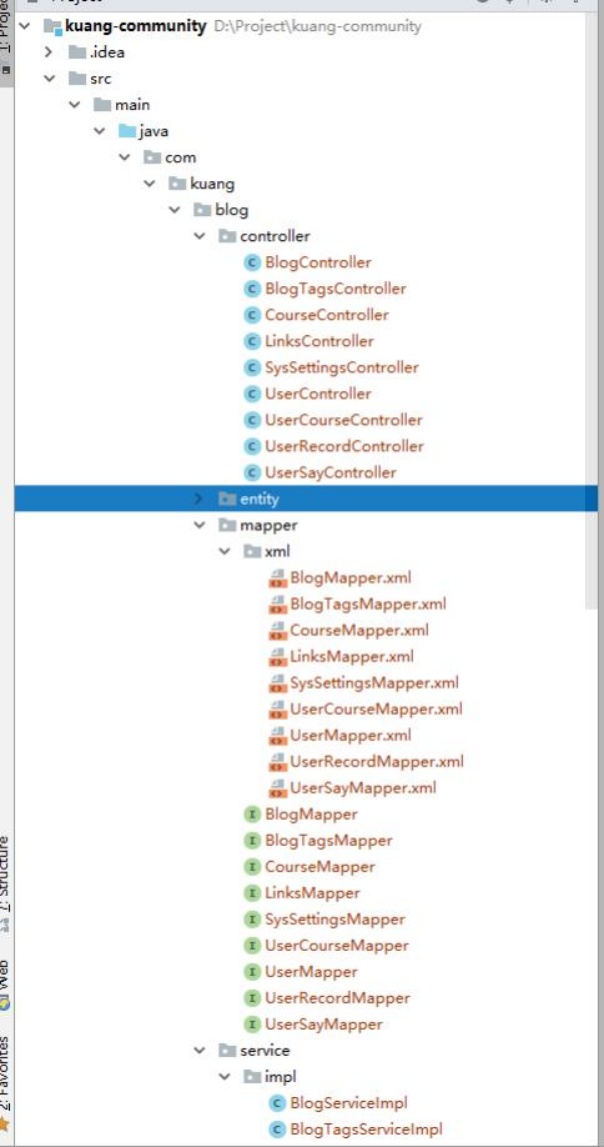Image resolution: width=604 pixels, height=1147 pixels.
Task: Collapse the impl package
Action: (224, 1077)
